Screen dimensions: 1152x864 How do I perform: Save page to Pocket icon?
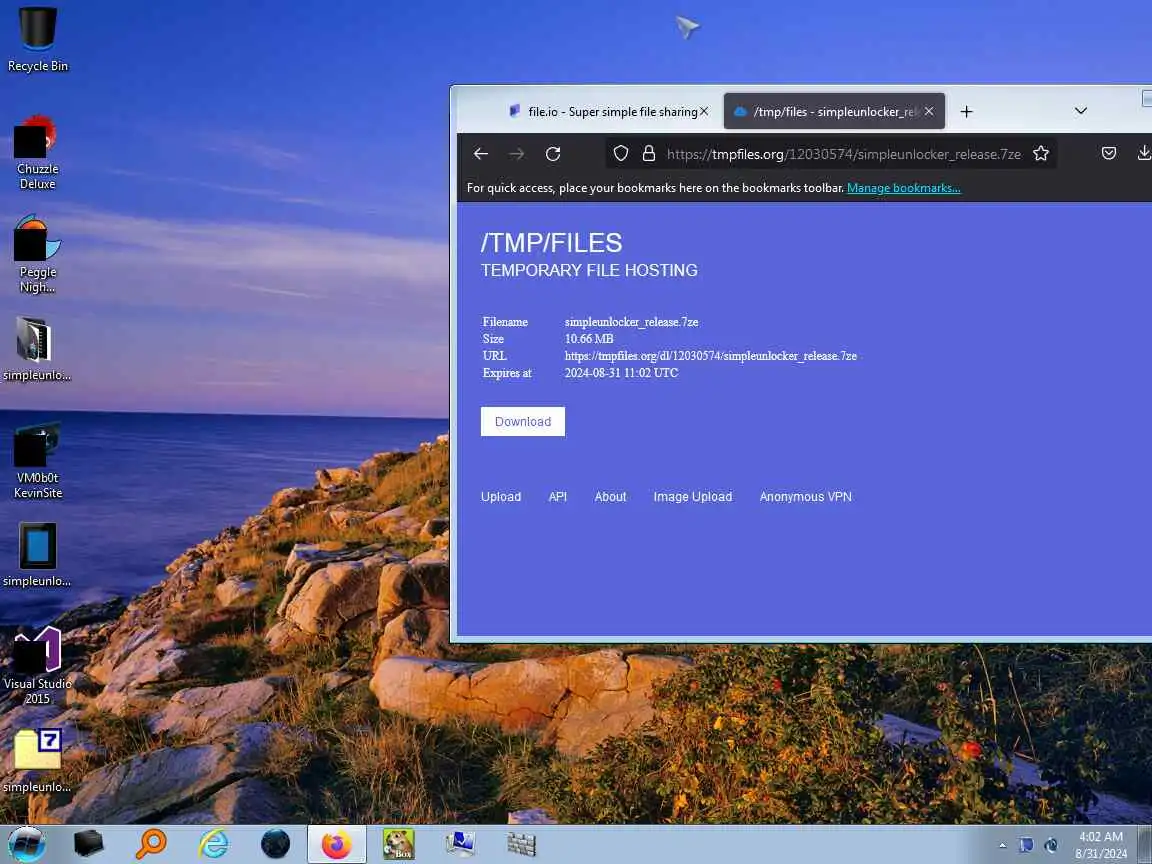point(1109,154)
